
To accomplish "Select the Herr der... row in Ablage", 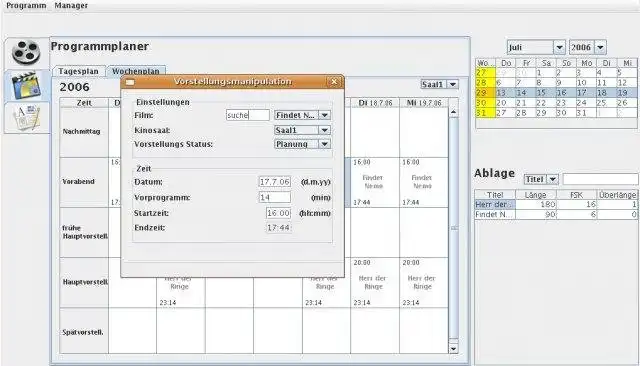I will pyautogui.click(x=556, y=204).
